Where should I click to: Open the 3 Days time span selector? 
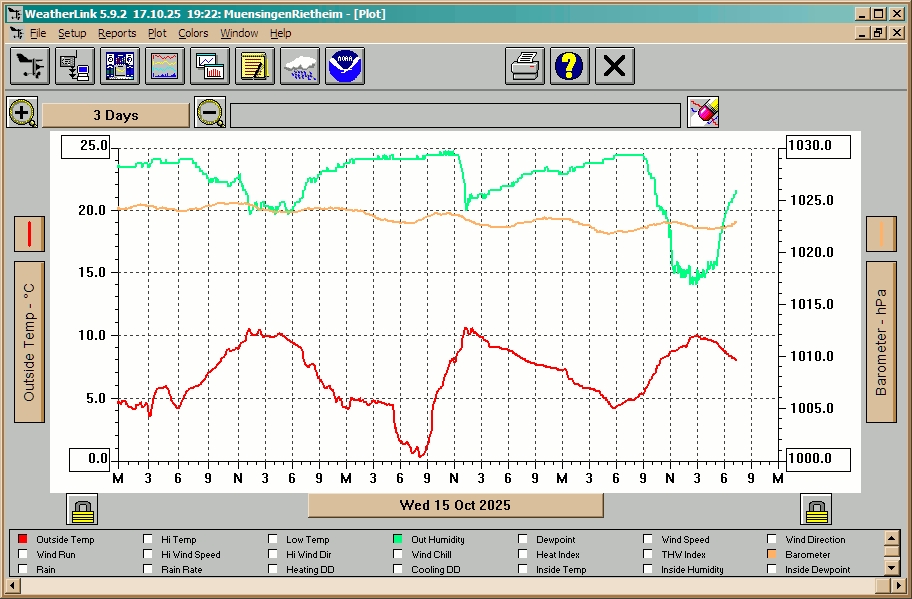(x=116, y=115)
